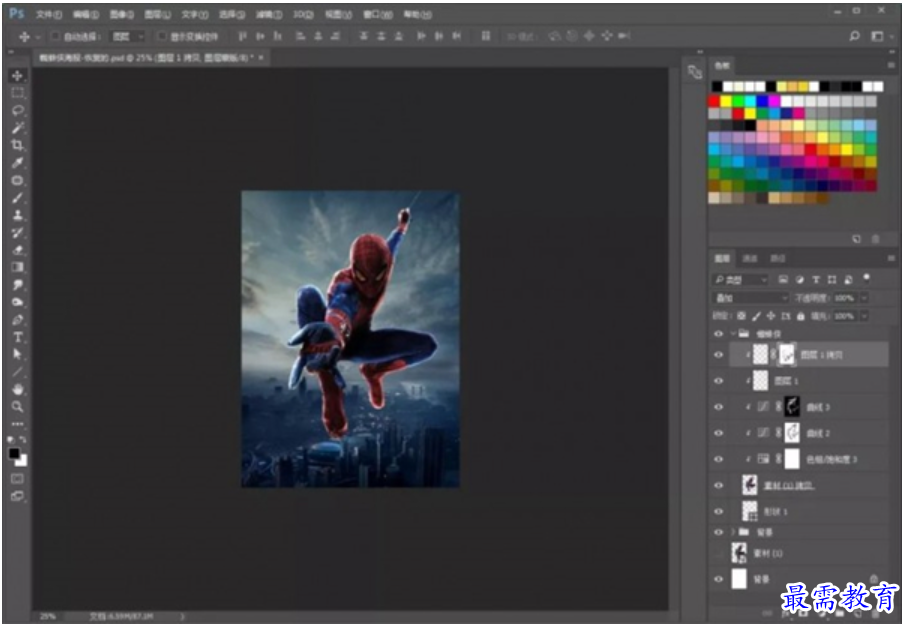Select the Pen tool
Image resolution: width=905 pixels, height=629 pixels.
17,320
